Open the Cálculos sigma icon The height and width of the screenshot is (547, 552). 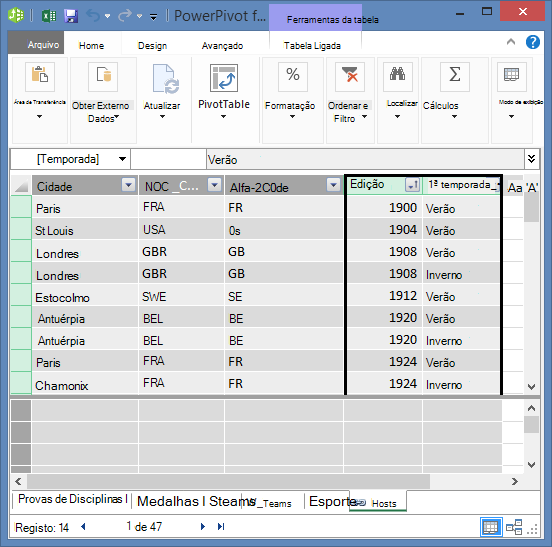click(x=454, y=76)
